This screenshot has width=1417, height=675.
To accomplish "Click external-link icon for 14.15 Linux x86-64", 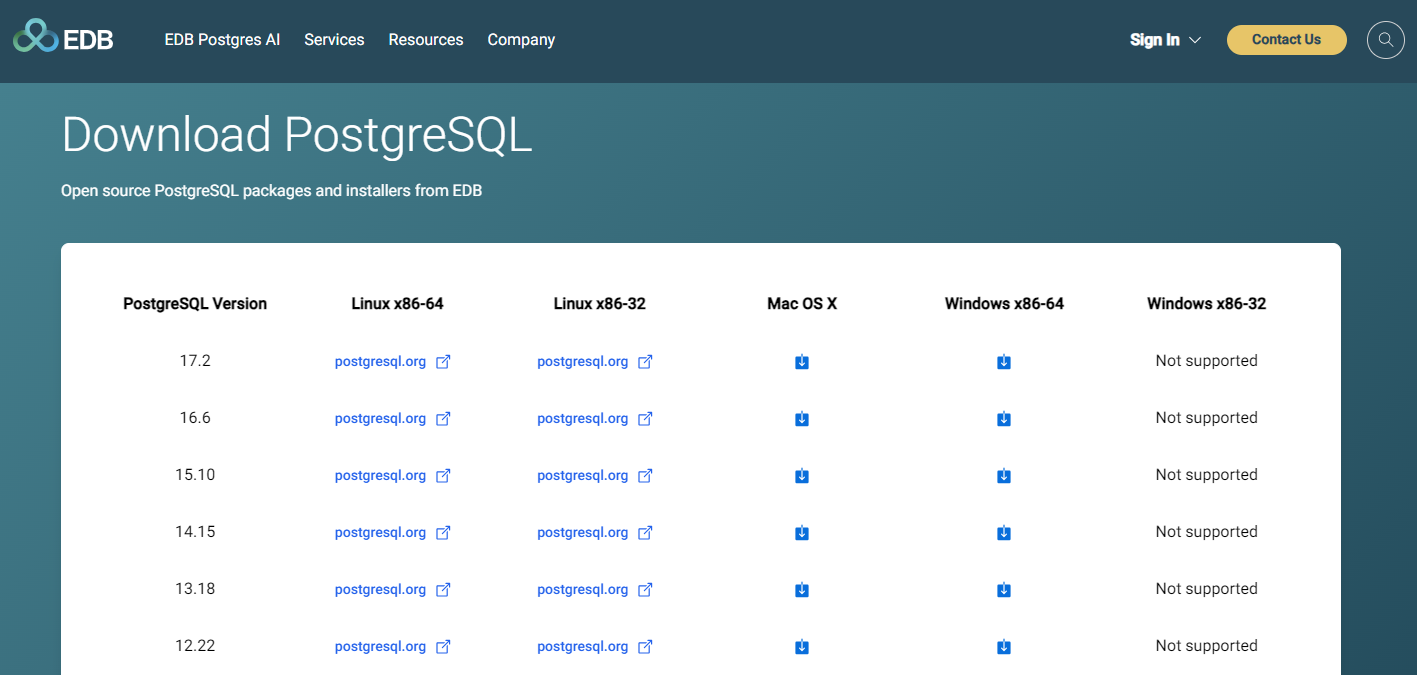I will 443,533.
